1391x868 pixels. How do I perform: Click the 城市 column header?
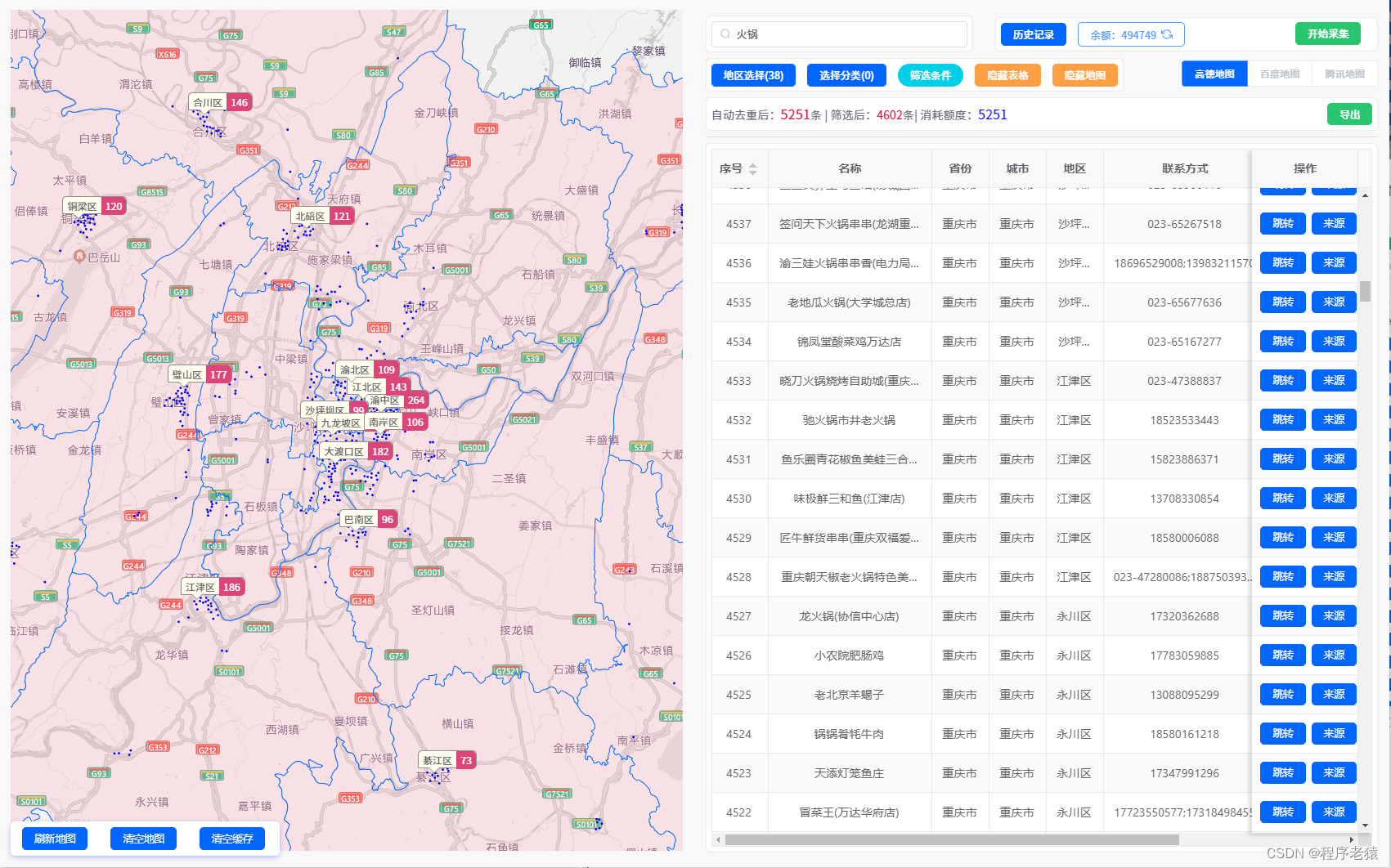(x=1017, y=168)
